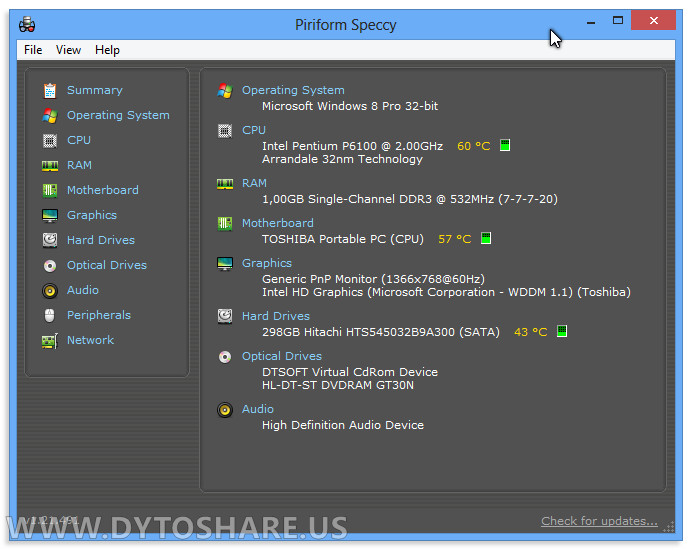Image resolution: width=692 pixels, height=550 pixels.
Task: Click the Operating System flag icon in sidebar
Action: pyautogui.click(x=50, y=116)
